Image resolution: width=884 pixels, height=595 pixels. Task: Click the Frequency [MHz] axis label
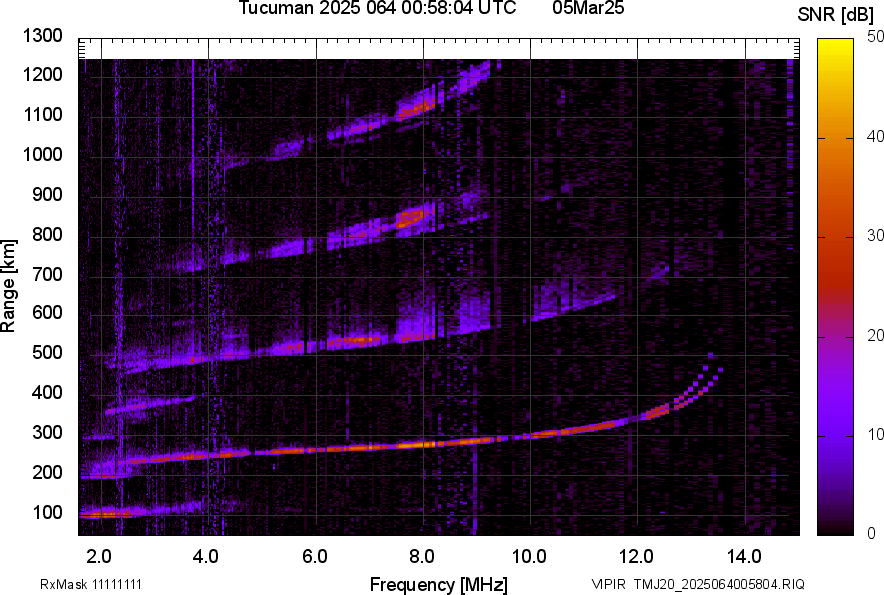tap(437, 584)
